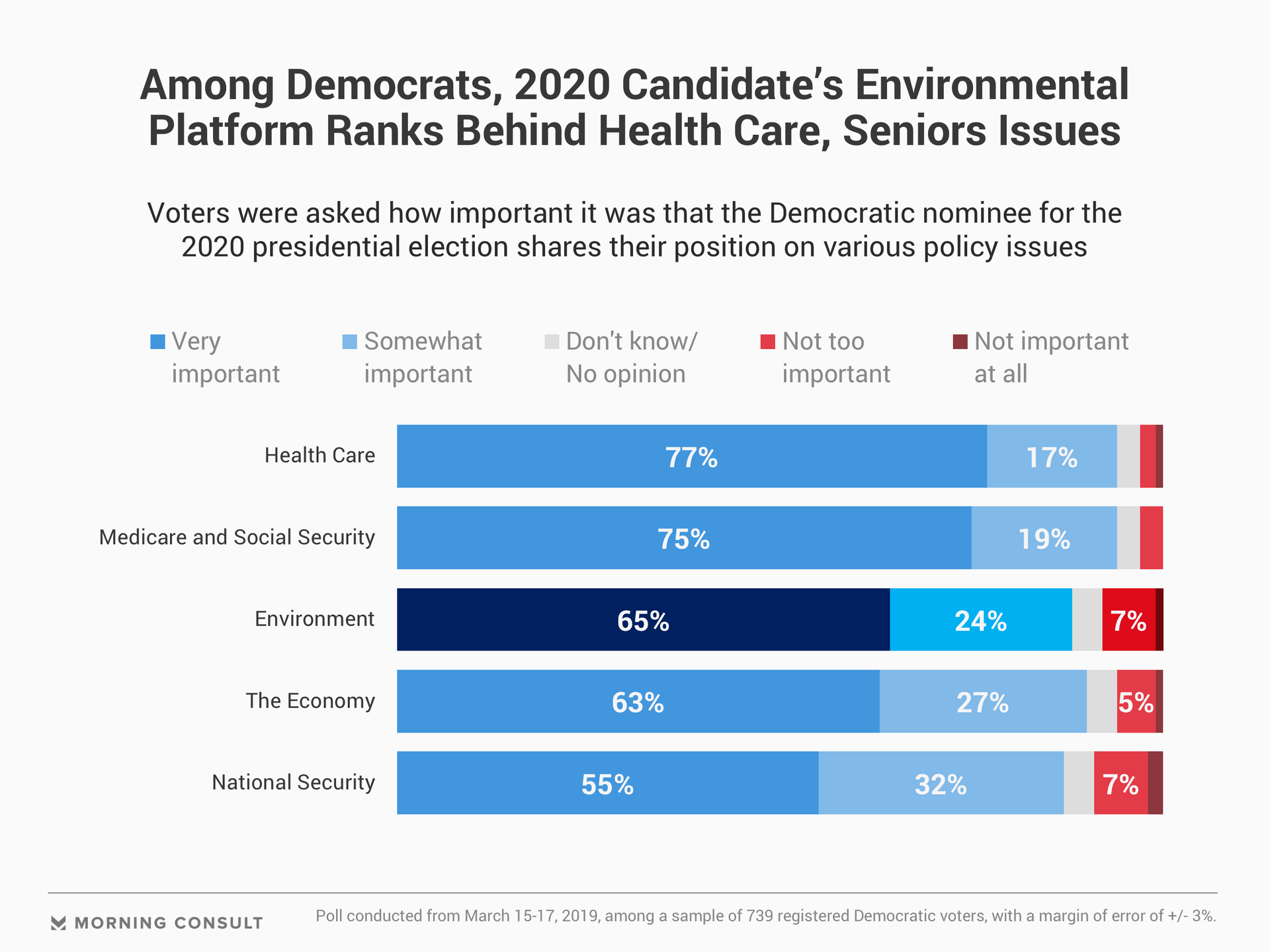Viewport: 1270px width, 952px height.
Task: Click the bright blue 24% Environment segment
Action: point(980,620)
